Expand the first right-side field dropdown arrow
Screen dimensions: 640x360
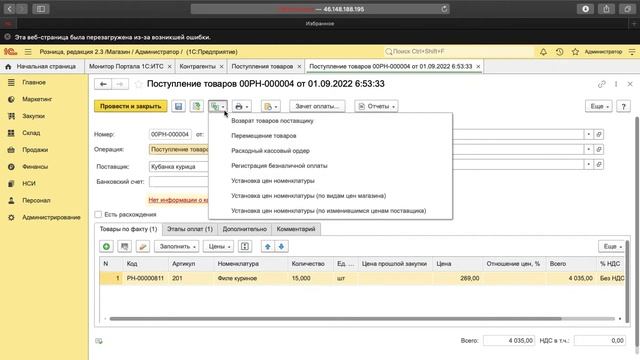[x=589, y=134]
